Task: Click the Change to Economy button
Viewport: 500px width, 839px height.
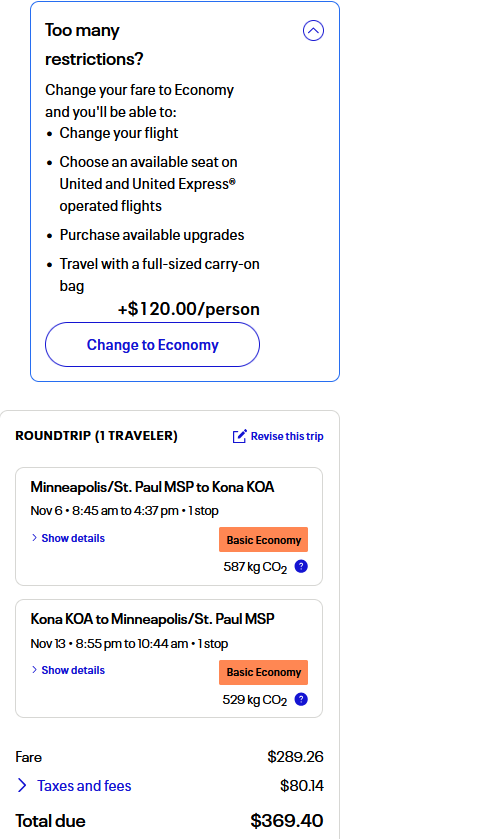Action: coord(153,345)
